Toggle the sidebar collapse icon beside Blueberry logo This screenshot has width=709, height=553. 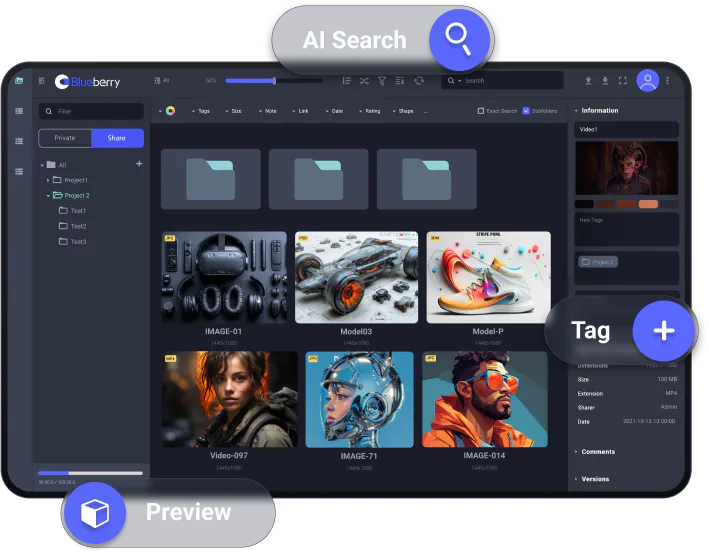click(x=42, y=80)
